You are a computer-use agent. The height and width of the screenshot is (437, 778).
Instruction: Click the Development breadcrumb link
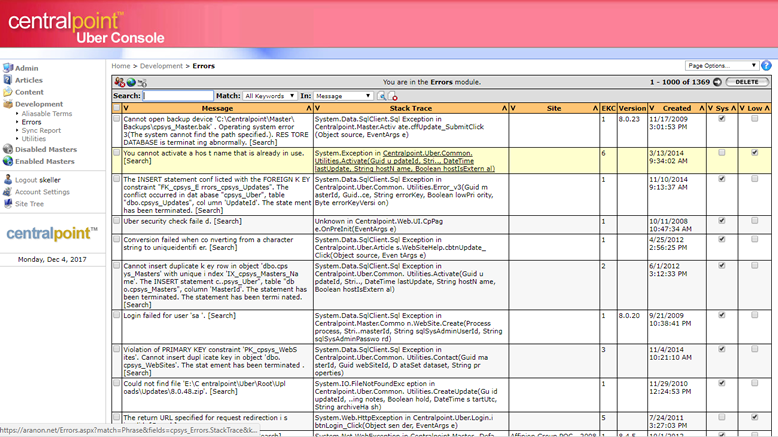coord(161,65)
